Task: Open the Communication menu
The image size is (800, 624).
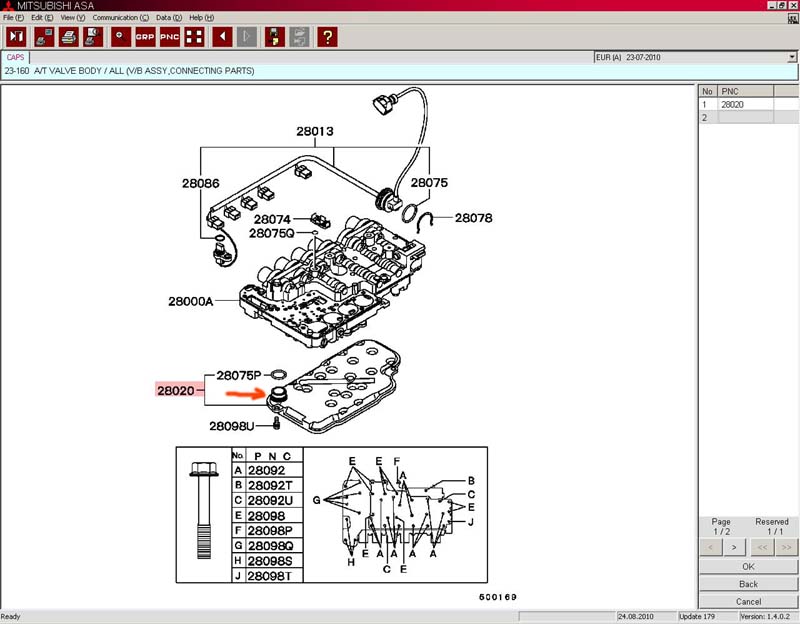Action: pos(121,18)
